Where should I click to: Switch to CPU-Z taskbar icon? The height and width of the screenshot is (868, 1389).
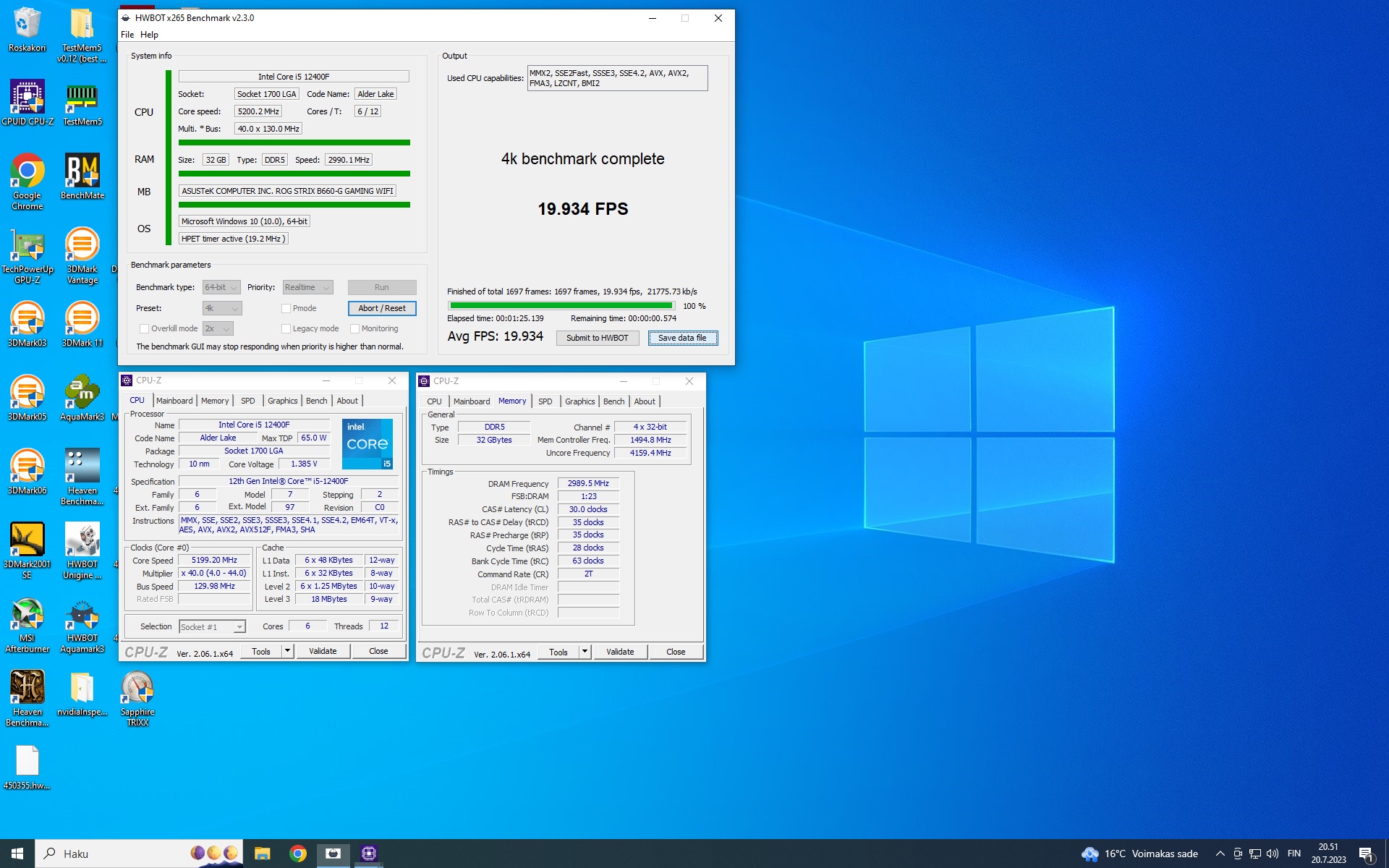pos(369,854)
